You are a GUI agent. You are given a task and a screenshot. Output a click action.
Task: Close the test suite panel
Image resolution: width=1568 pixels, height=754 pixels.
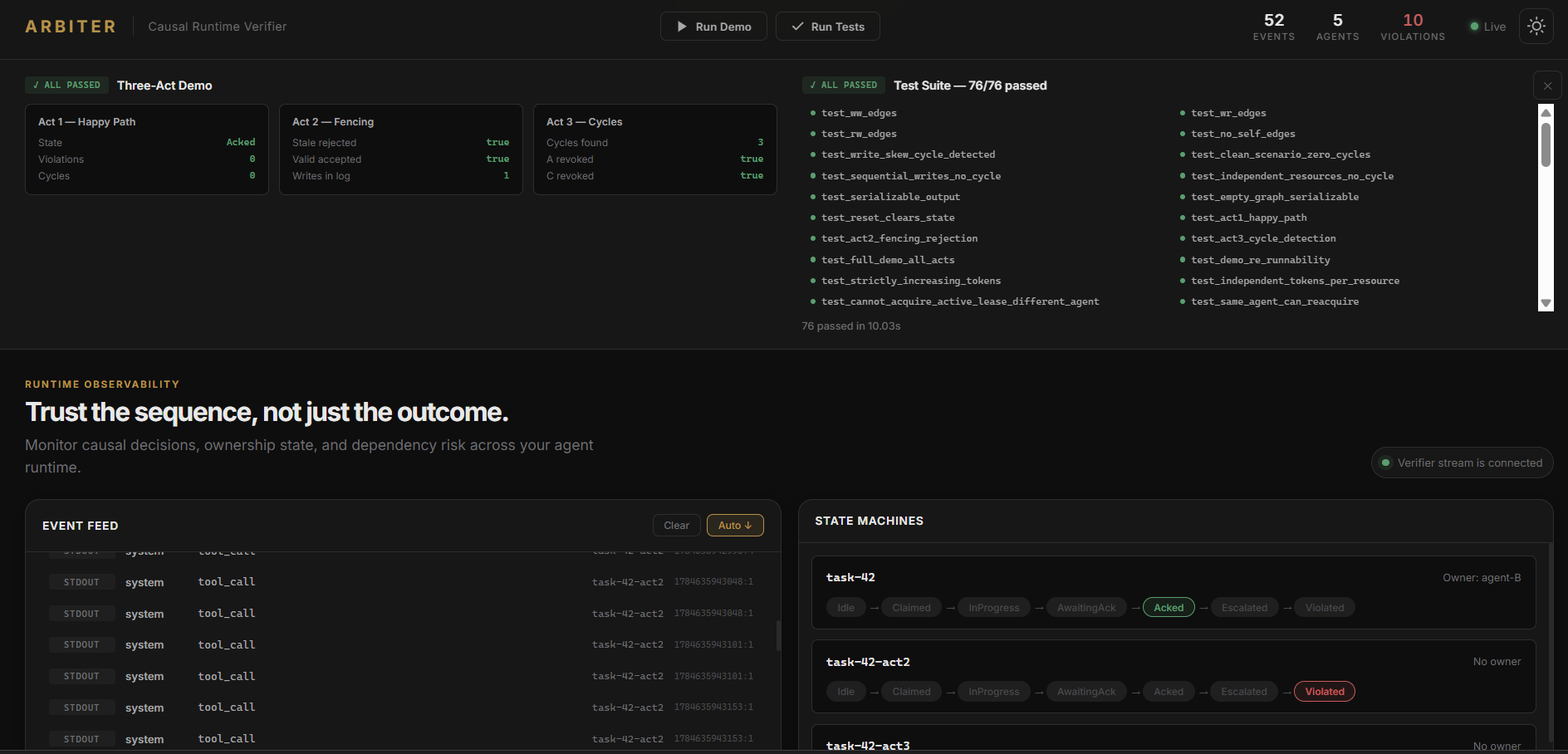[x=1547, y=86]
